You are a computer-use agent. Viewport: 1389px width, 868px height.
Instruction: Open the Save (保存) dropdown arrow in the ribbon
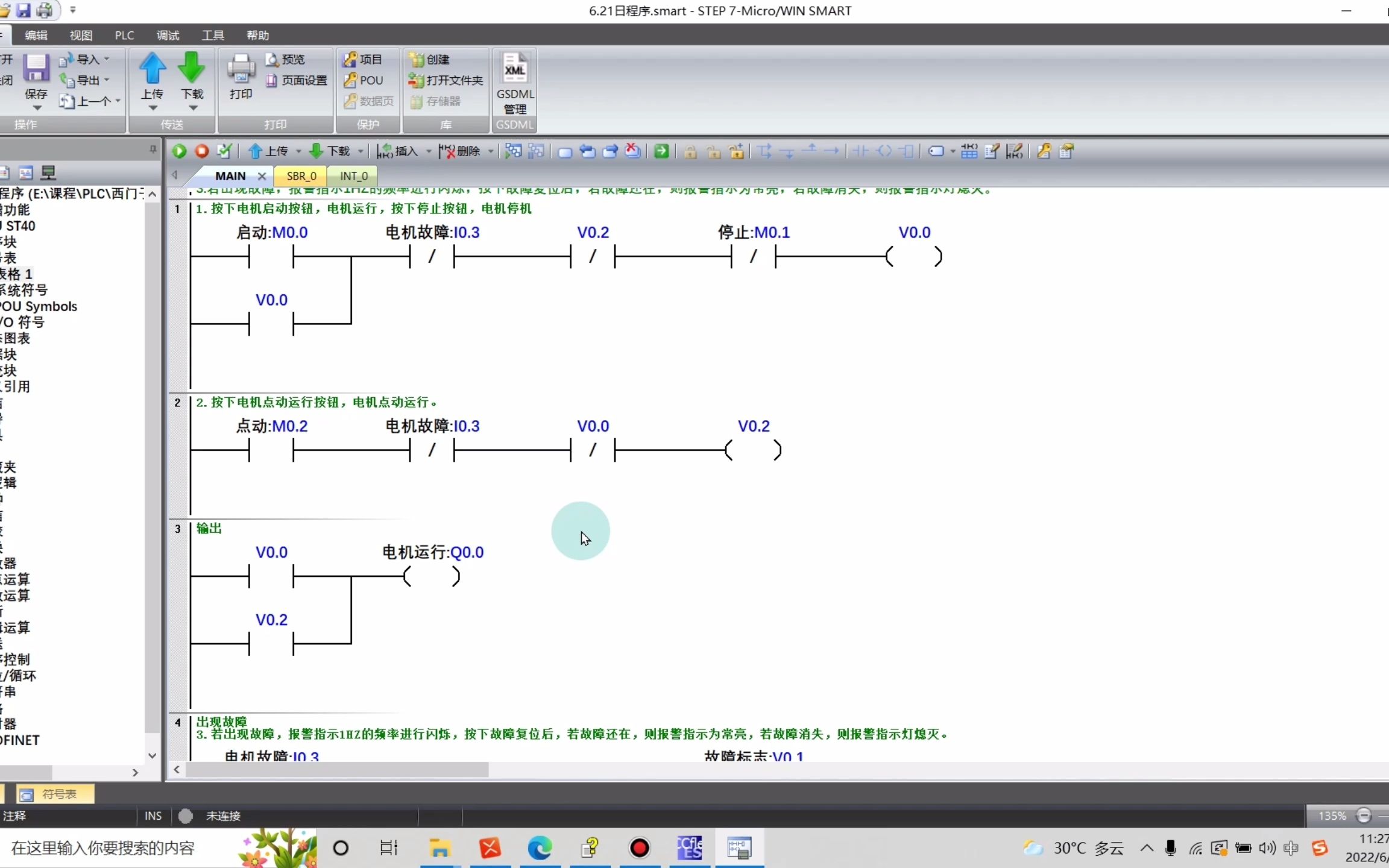37,108
